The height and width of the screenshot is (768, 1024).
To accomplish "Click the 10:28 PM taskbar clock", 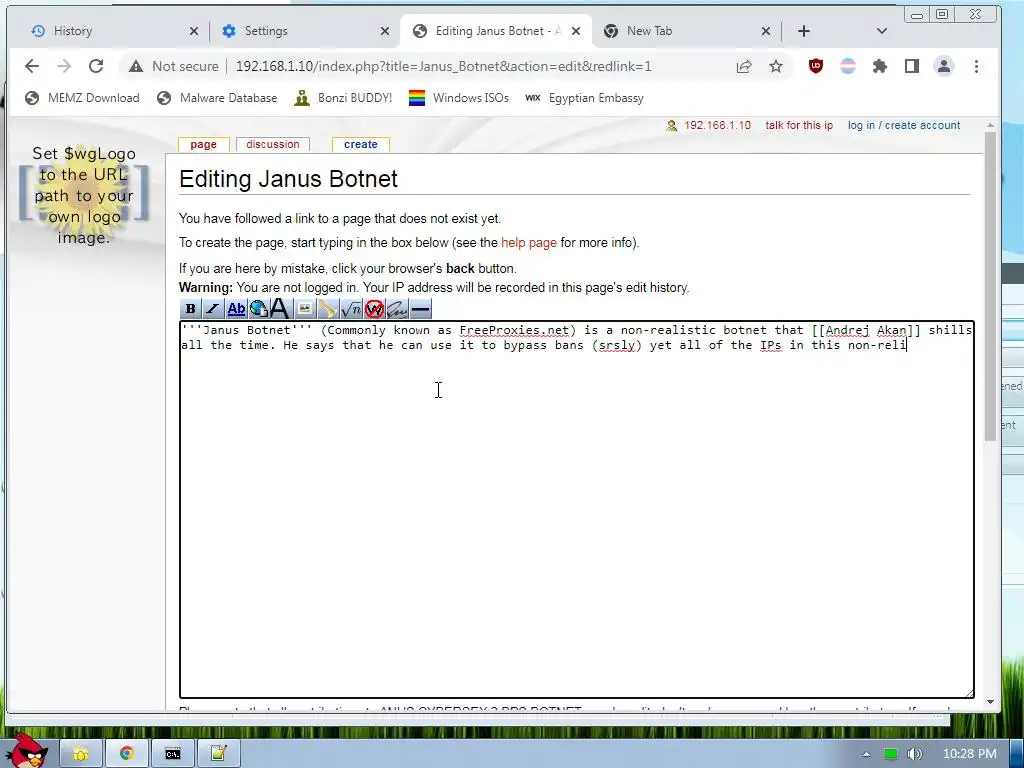I will tap(970, 754).
